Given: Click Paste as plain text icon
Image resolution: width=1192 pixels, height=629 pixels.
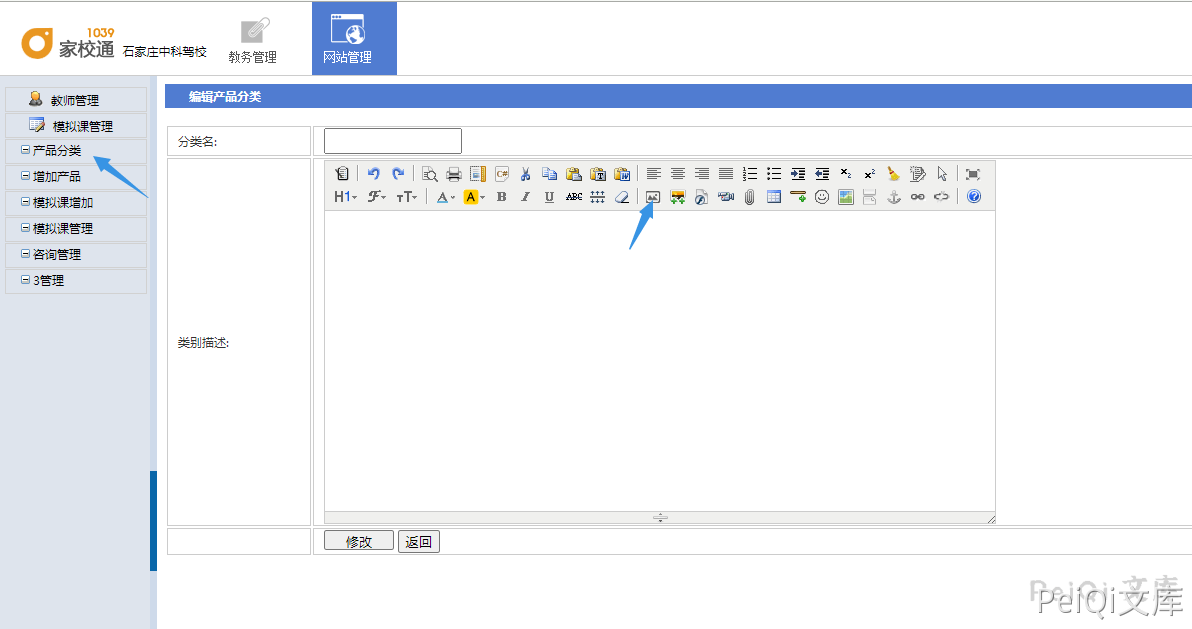Looking at the screenshot, I should tap(598, 173).
